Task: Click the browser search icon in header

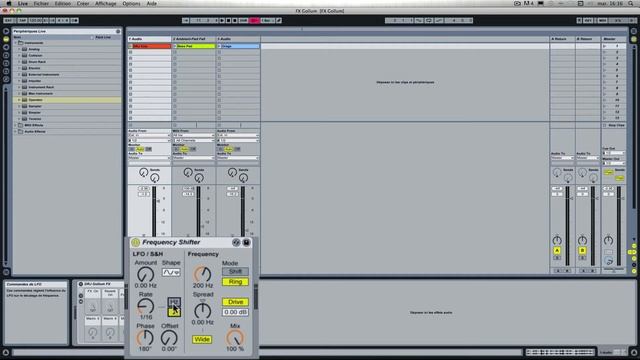Action: [x=118, y=31]
